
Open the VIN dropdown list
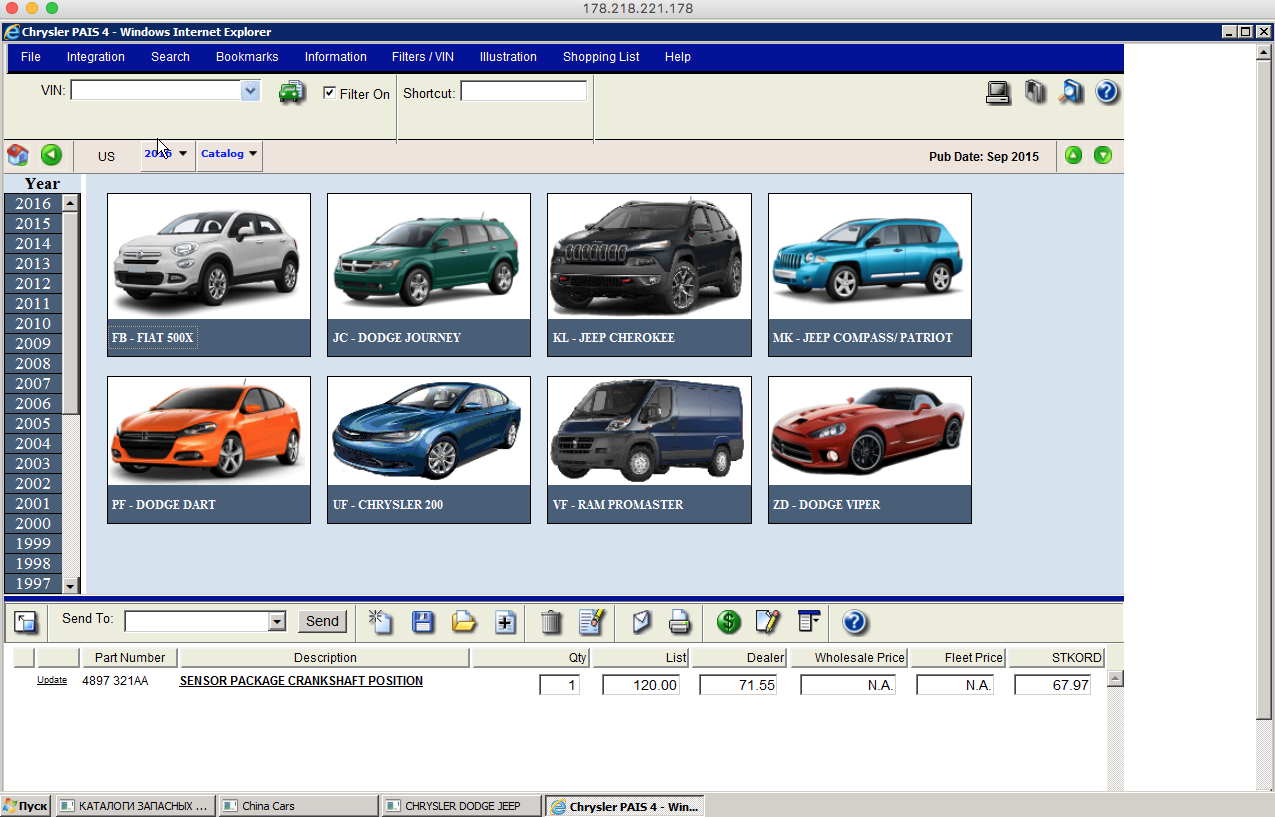pos(250,91)
